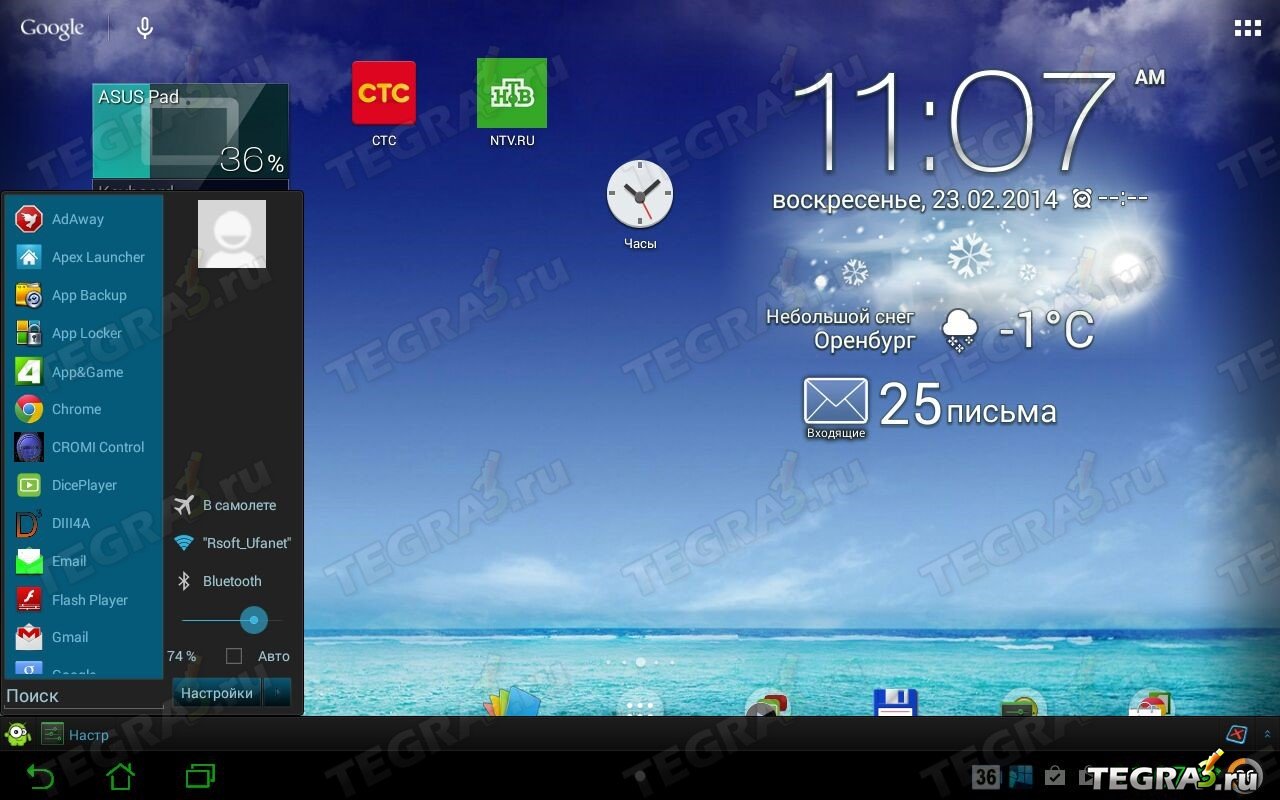Click the green monster start button
The width and height of the screenshot is (1280, 800).
[x=18, y=735]
